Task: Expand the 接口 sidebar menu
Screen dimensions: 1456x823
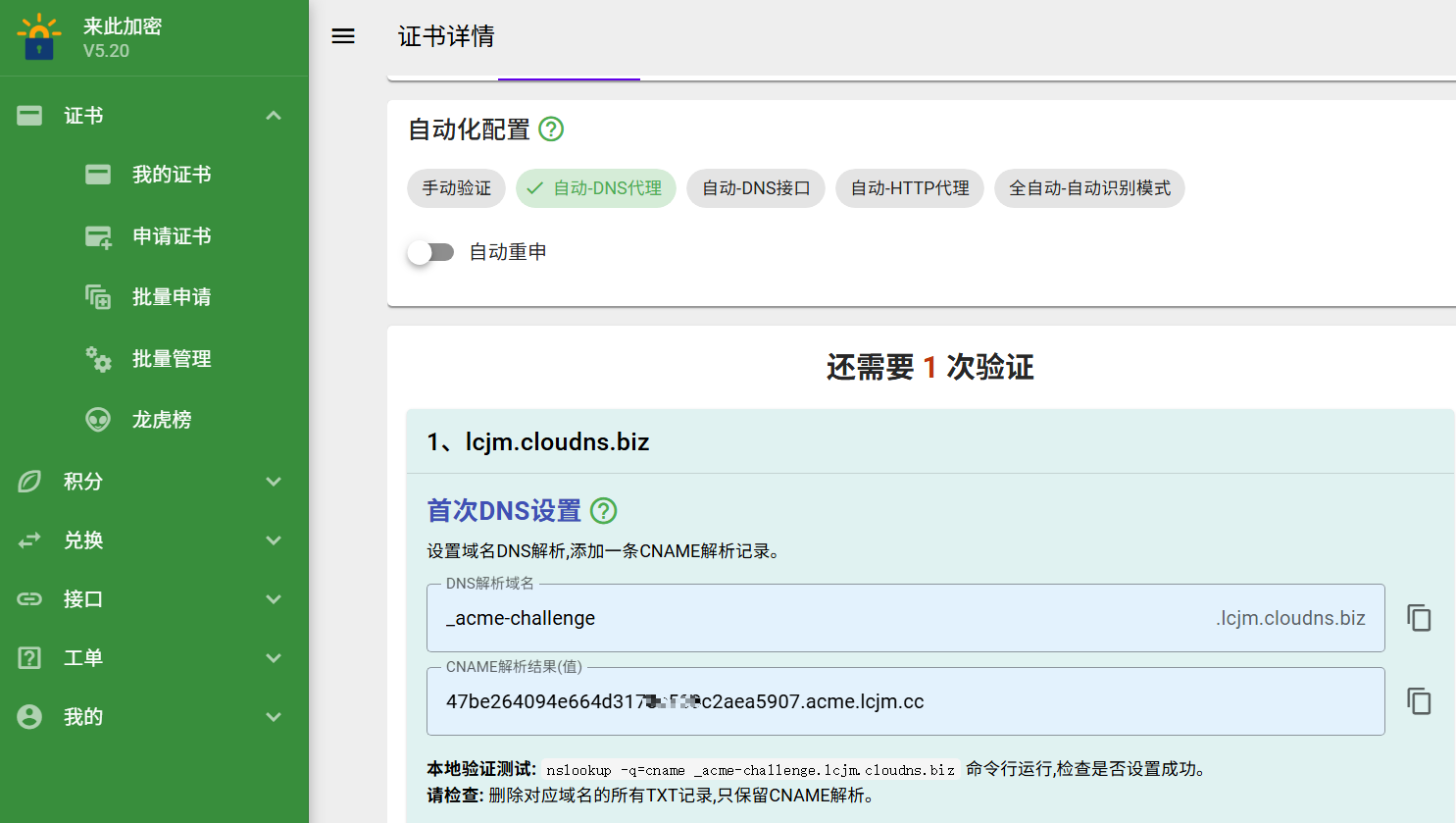Action: pos(274,599)
